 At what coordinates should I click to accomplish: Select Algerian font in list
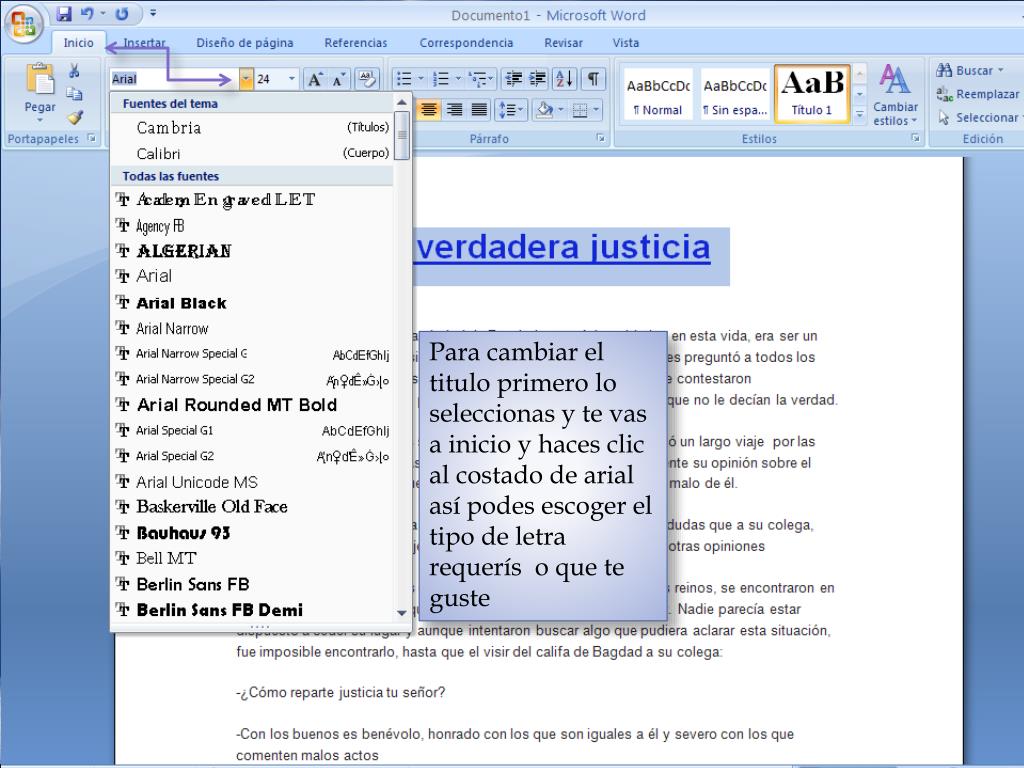(x=252, y=251)
